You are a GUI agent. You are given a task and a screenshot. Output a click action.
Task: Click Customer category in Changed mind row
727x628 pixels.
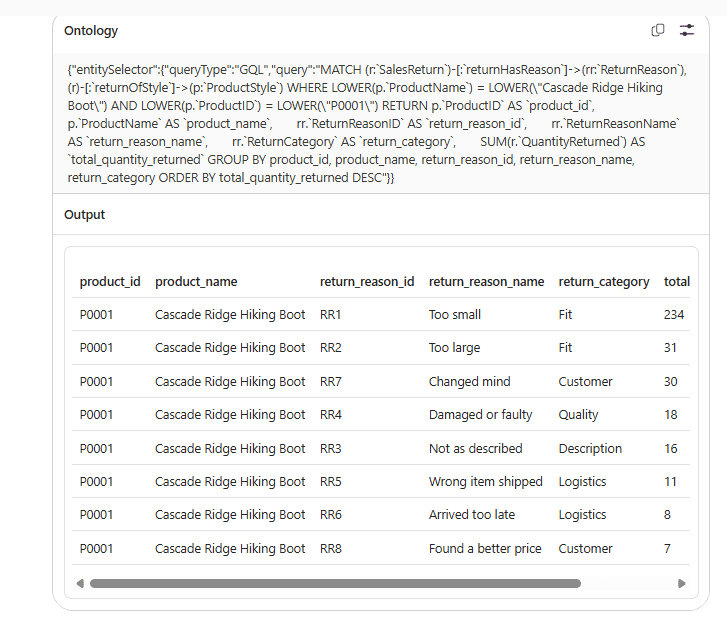pos(586,381)
